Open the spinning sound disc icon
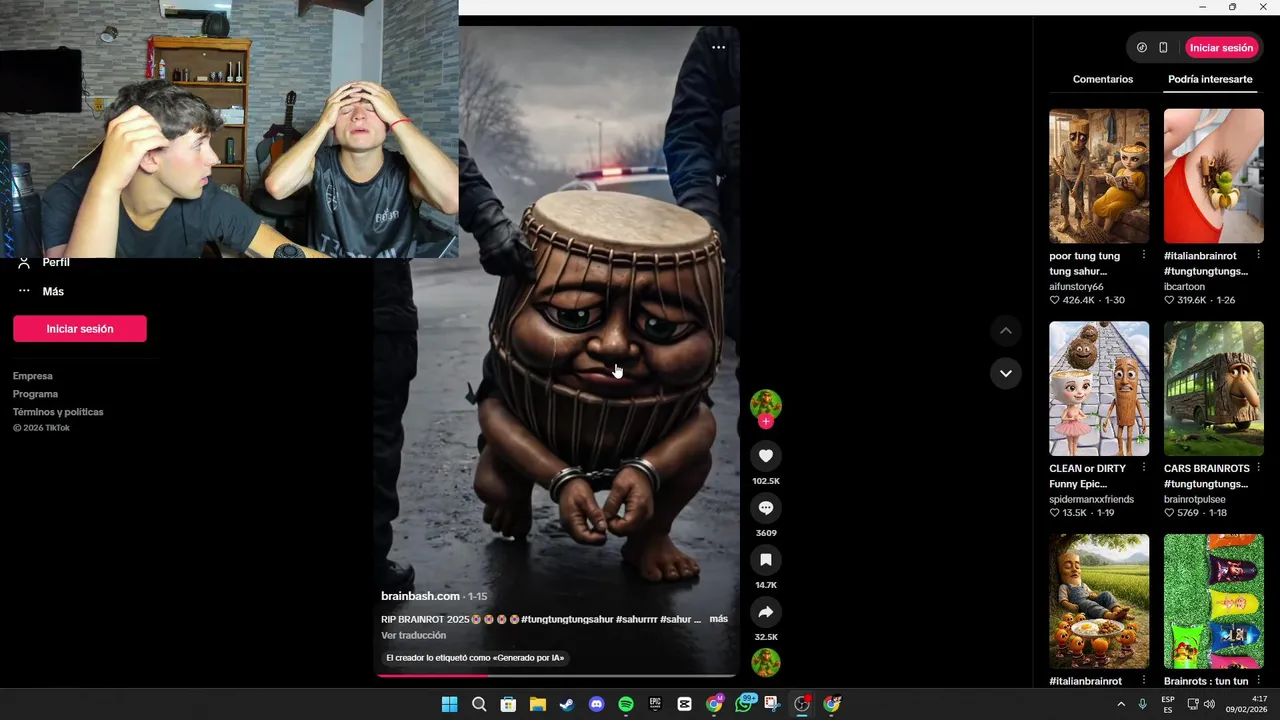1280x720 pixels. 766,662
